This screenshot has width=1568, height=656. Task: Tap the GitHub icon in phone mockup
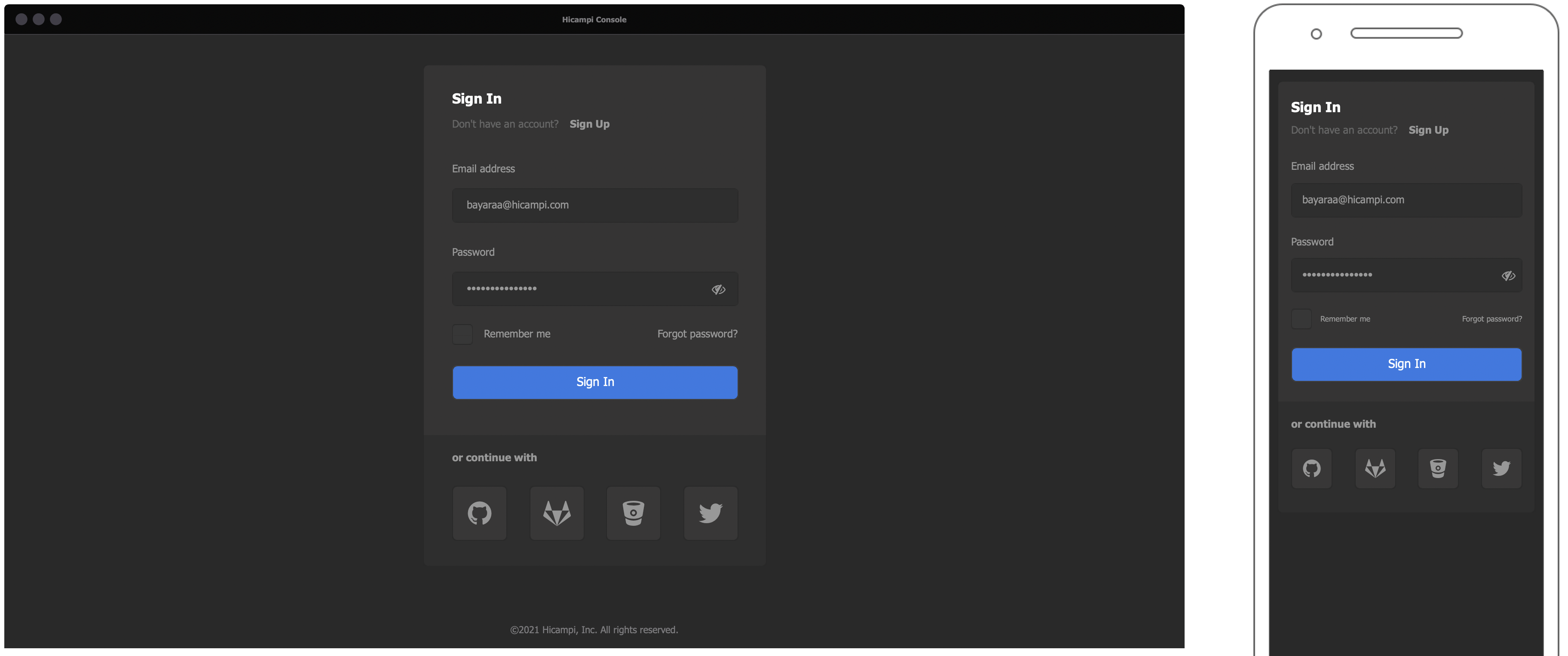[1311, 468]
